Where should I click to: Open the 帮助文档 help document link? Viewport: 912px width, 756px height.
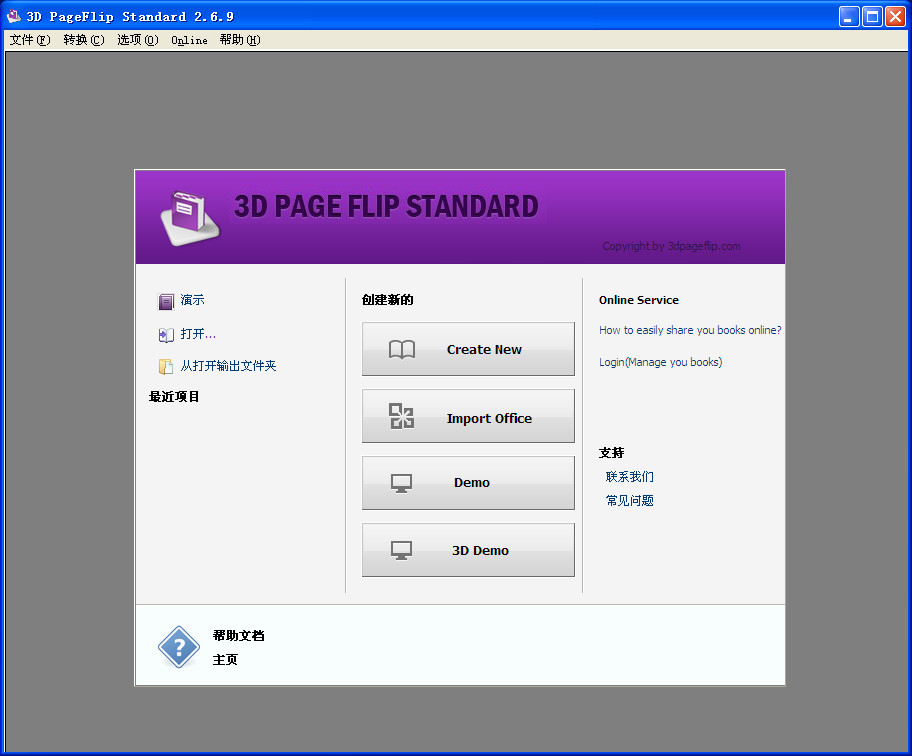tap(238, 636)
